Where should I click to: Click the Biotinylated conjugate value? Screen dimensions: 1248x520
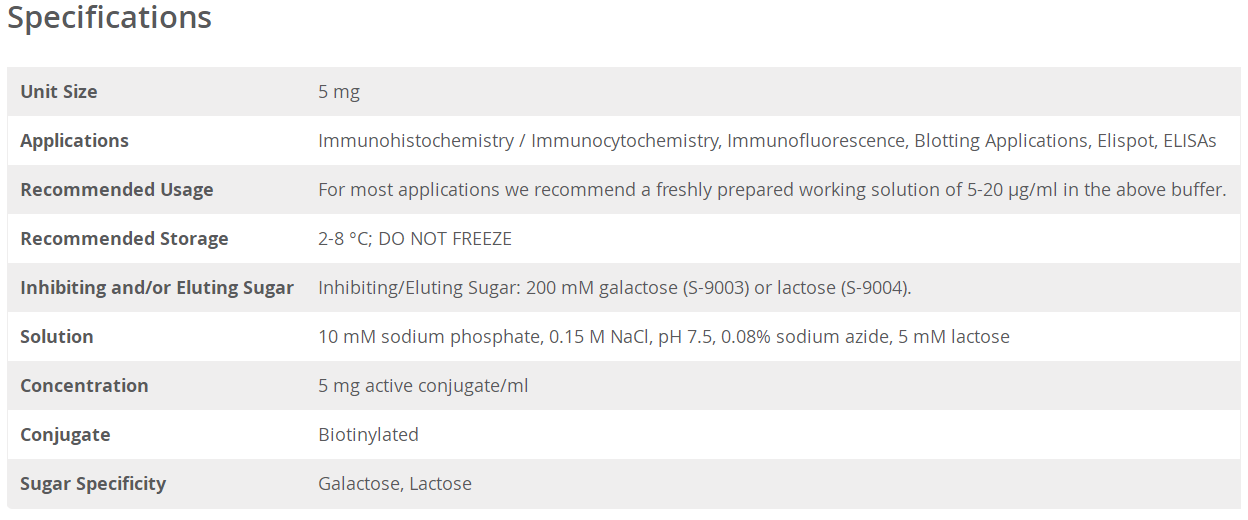(368, 435)
